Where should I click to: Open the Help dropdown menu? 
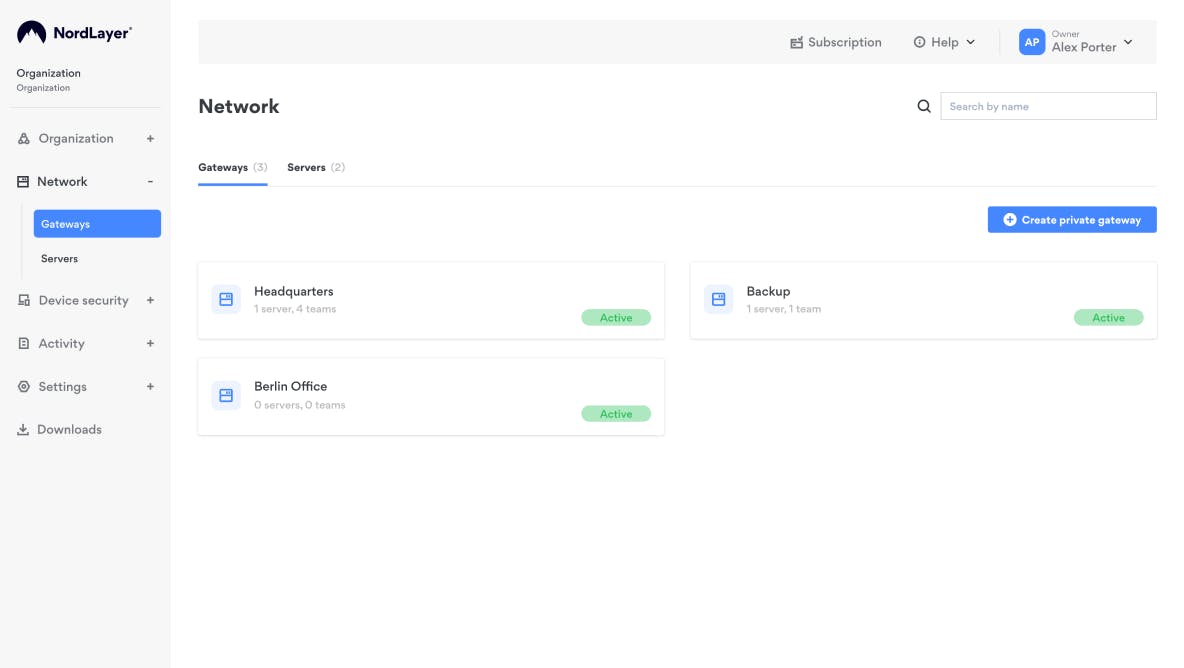(944, 42)
